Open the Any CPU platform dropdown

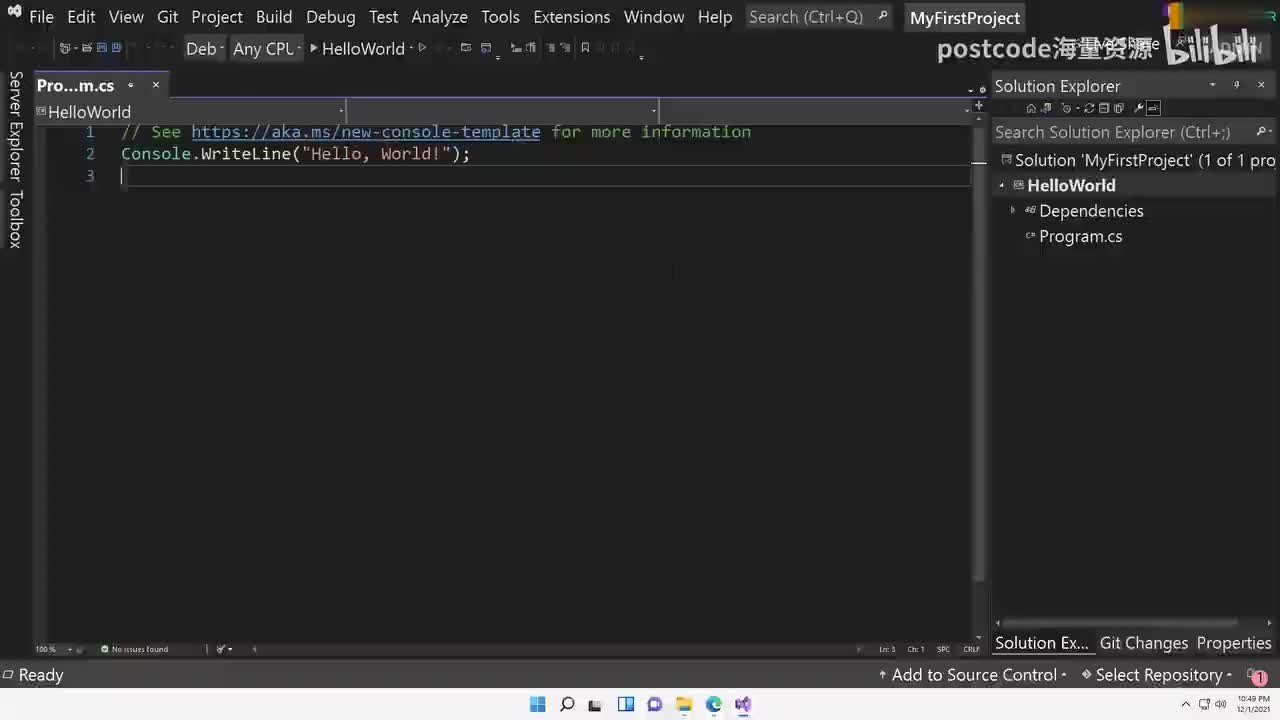point(267,48)
